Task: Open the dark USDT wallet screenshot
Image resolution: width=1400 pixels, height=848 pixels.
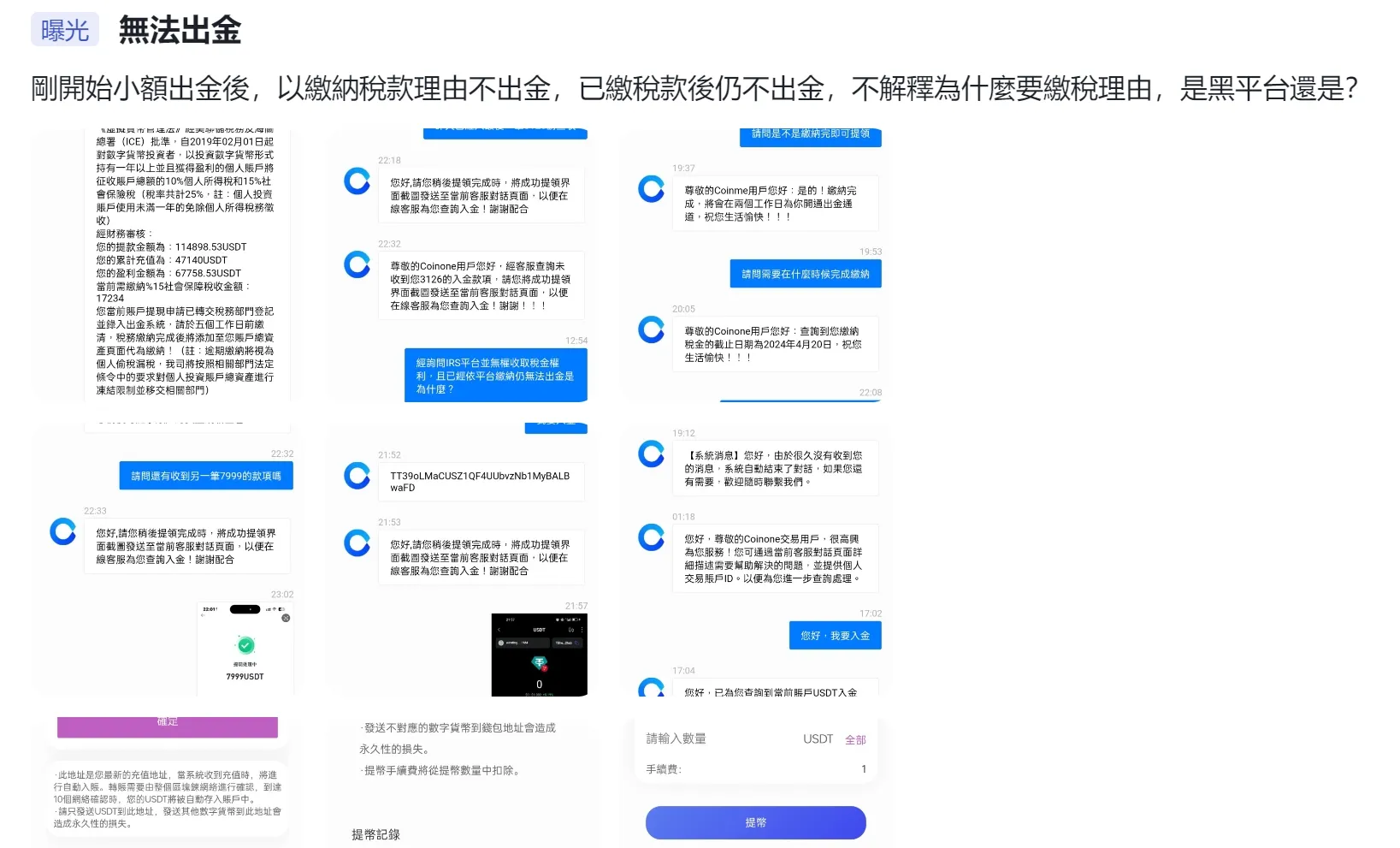Action: click(540, 655)
